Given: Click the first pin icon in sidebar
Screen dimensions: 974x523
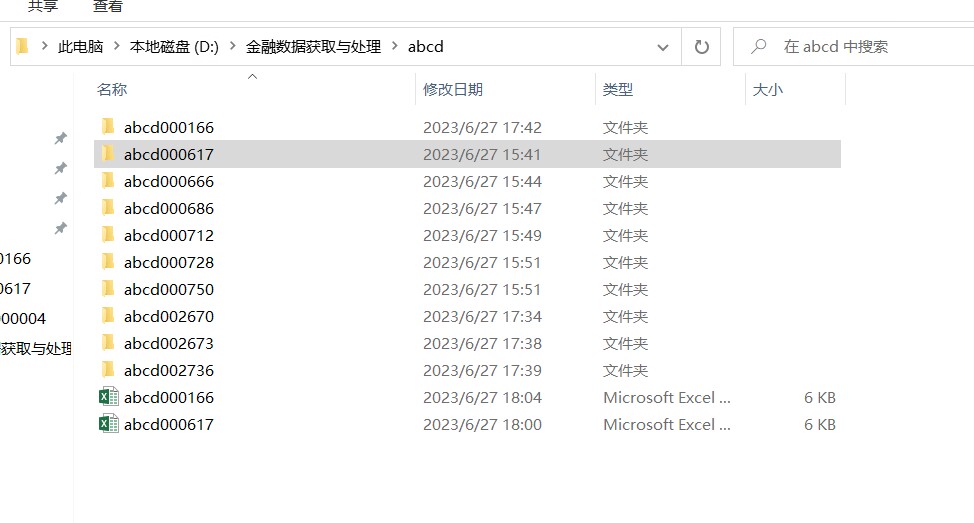Looking at the screenshot, I should point(60,138).
